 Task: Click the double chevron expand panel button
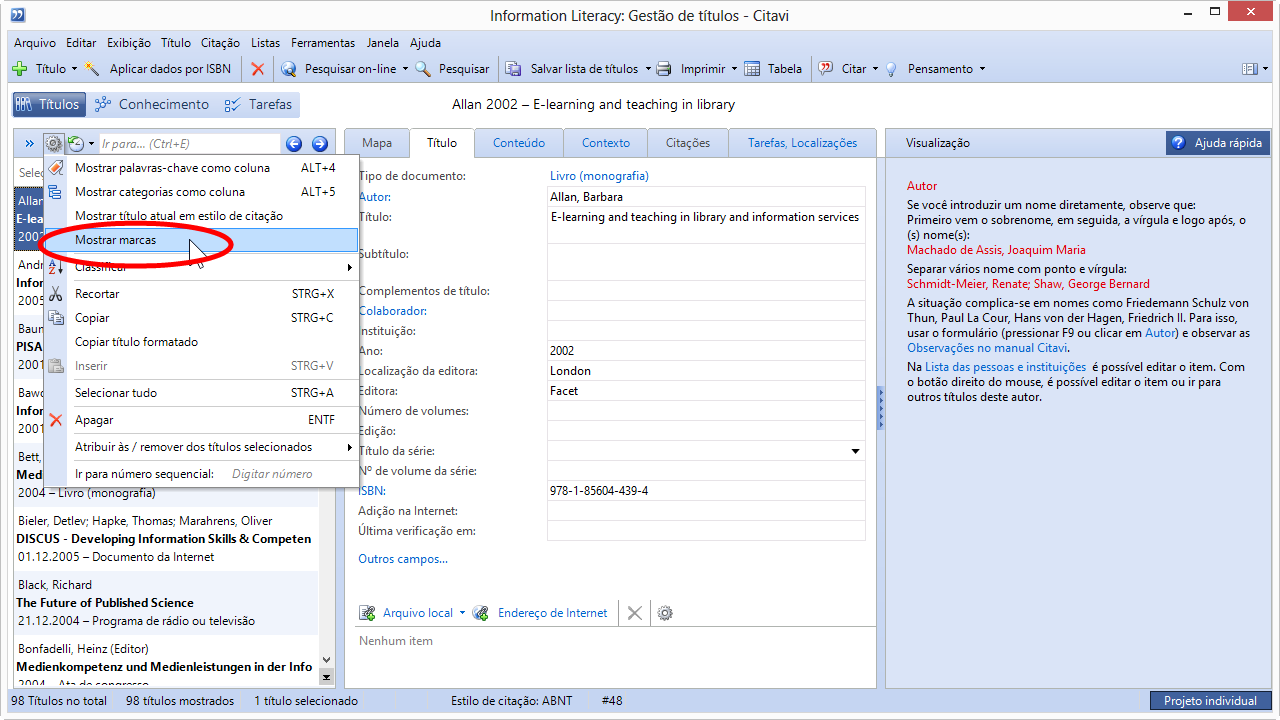(29, 144)
